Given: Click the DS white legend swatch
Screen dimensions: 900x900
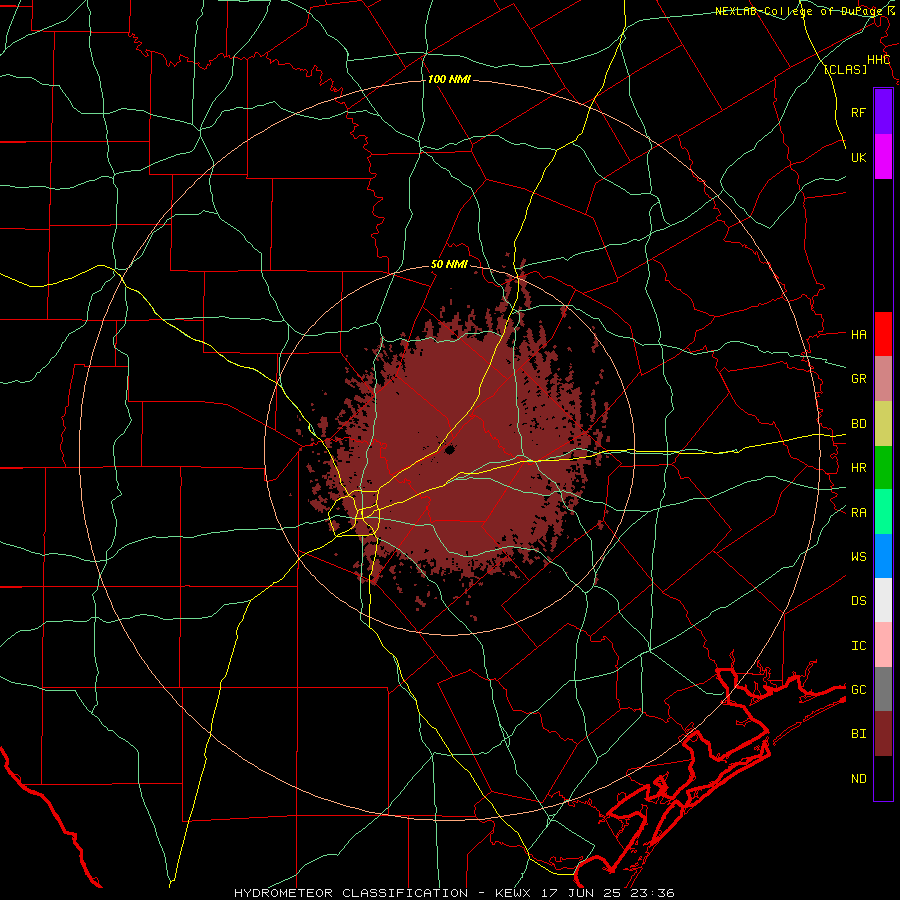Looking at the screenshot, I should tap(883, 600).
